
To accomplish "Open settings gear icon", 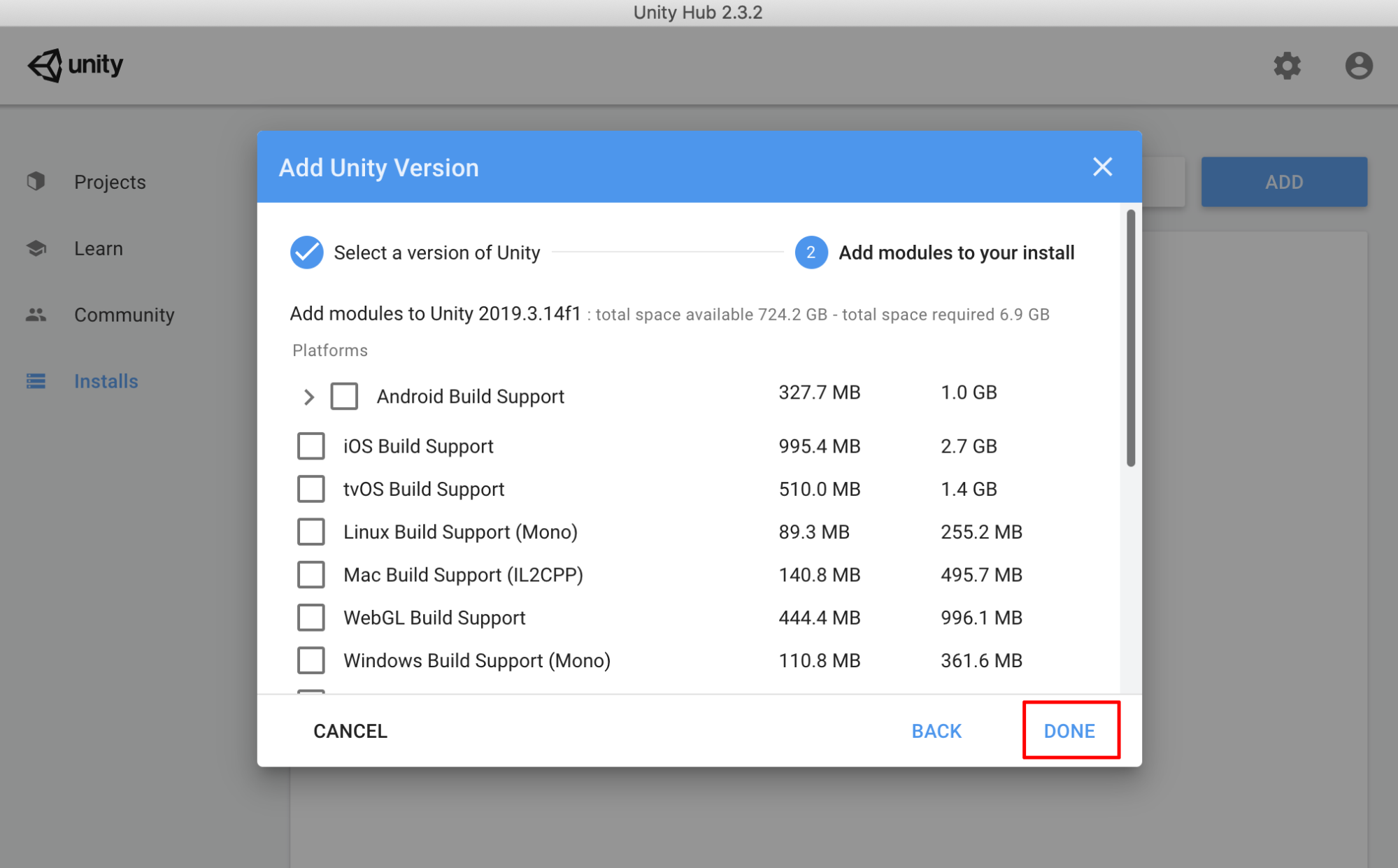I will coord(1286,66).
